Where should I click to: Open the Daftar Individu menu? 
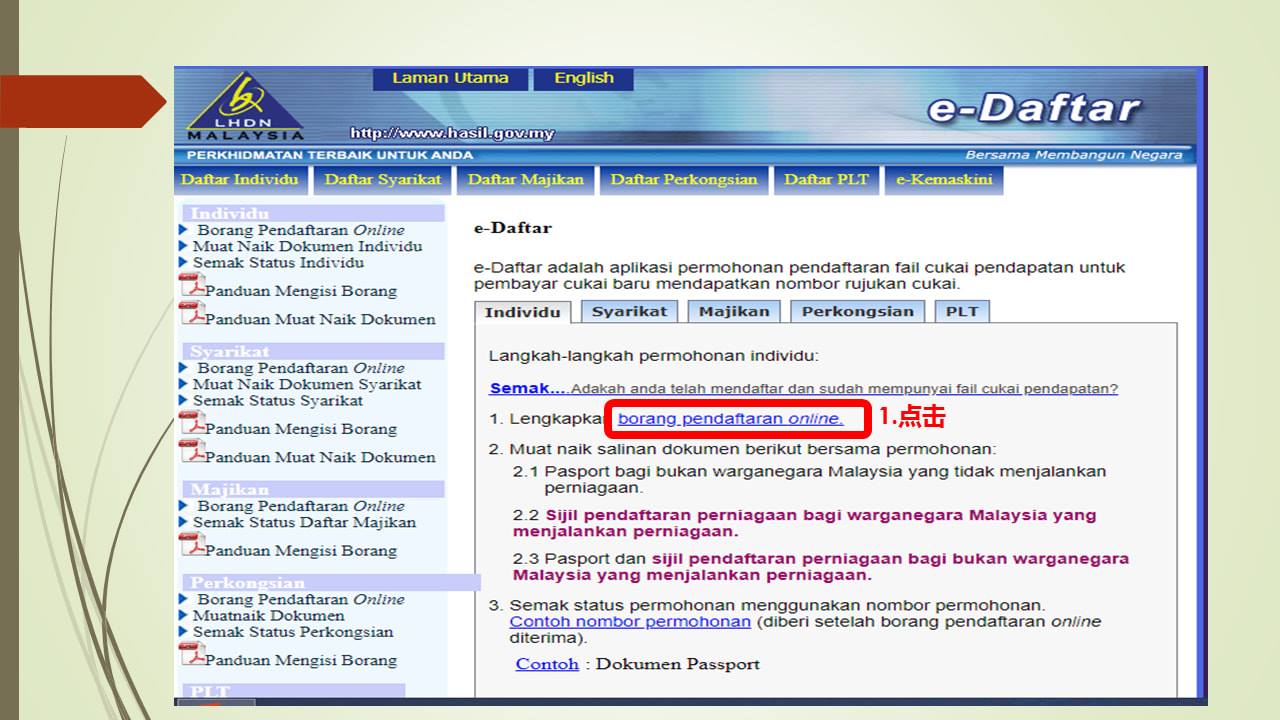(x=240, y=181)
